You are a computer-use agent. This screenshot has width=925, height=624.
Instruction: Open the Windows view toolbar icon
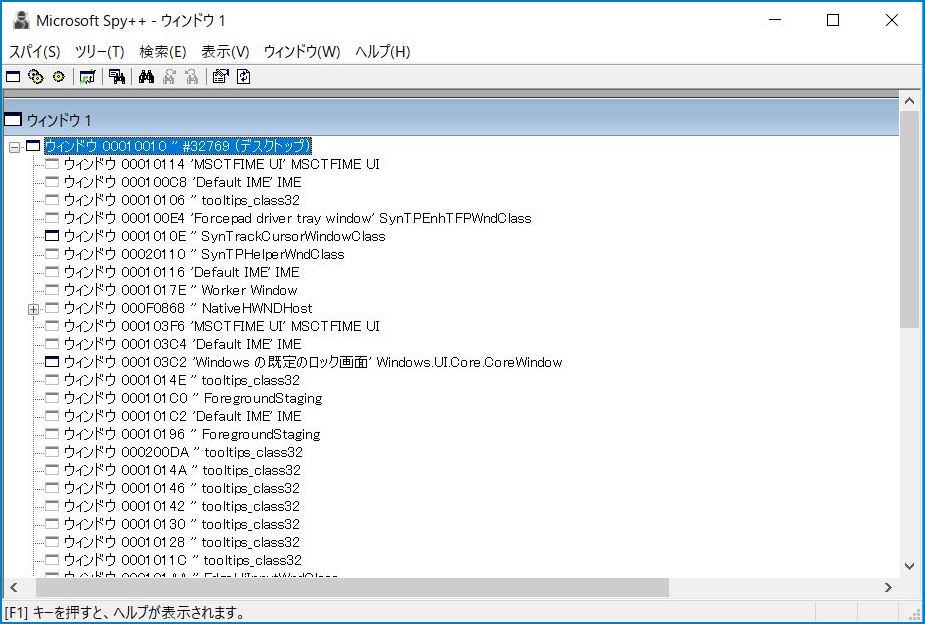point(13,77)
